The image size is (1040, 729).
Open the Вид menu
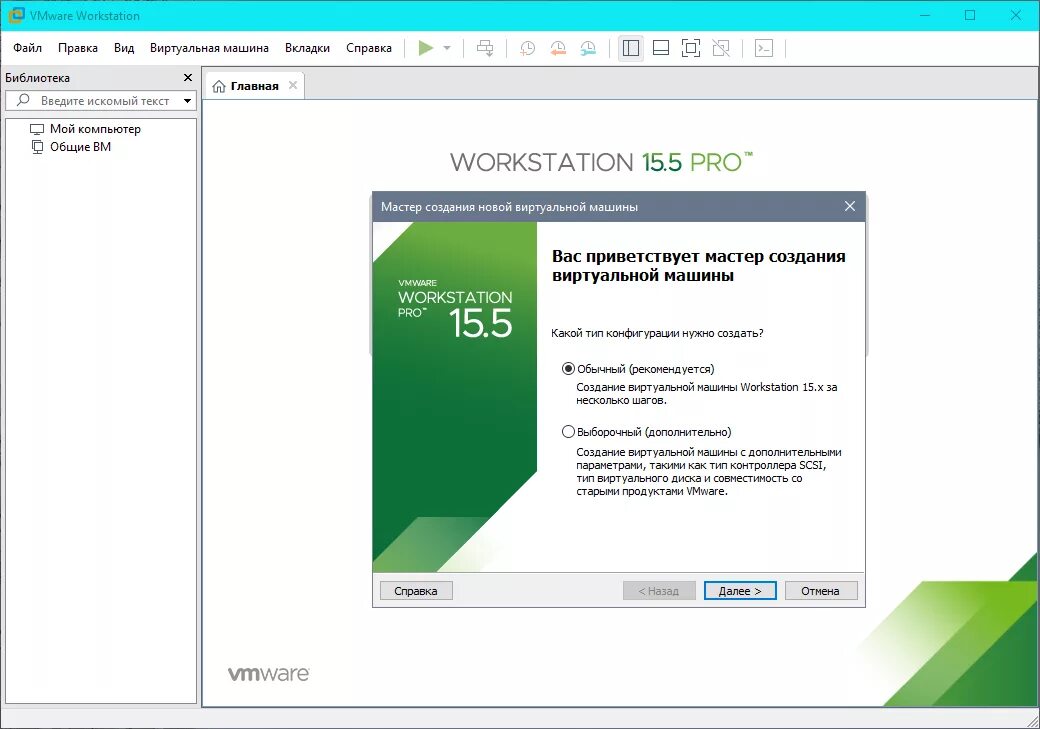point(124,48)
